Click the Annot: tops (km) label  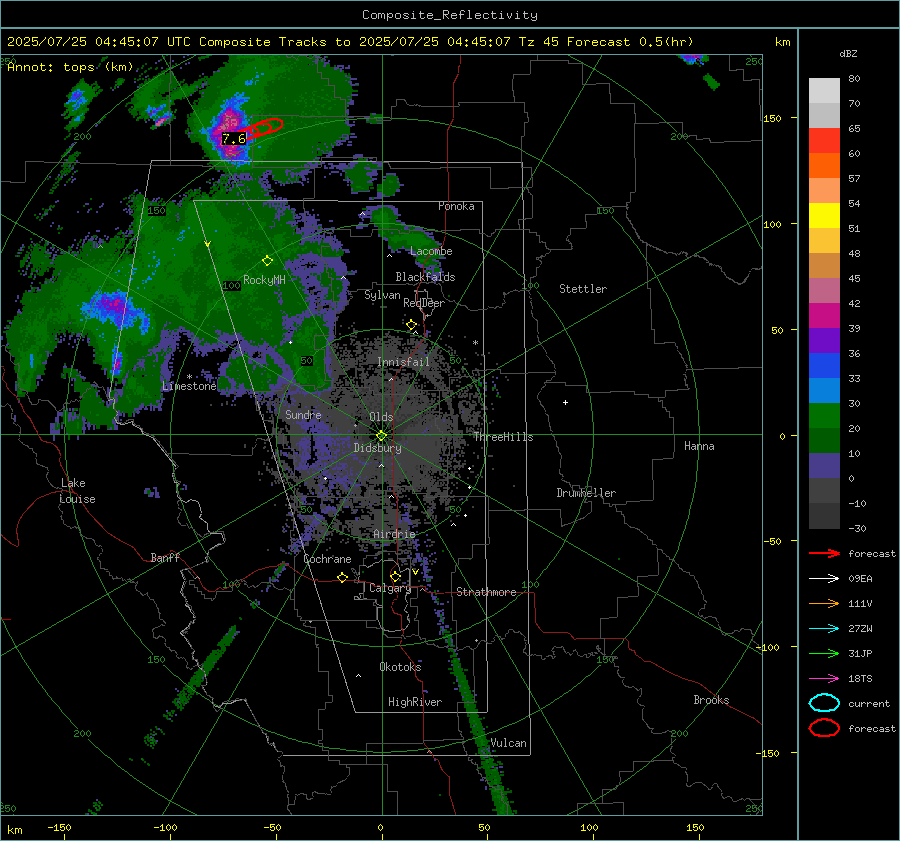[x=70, y=67]
